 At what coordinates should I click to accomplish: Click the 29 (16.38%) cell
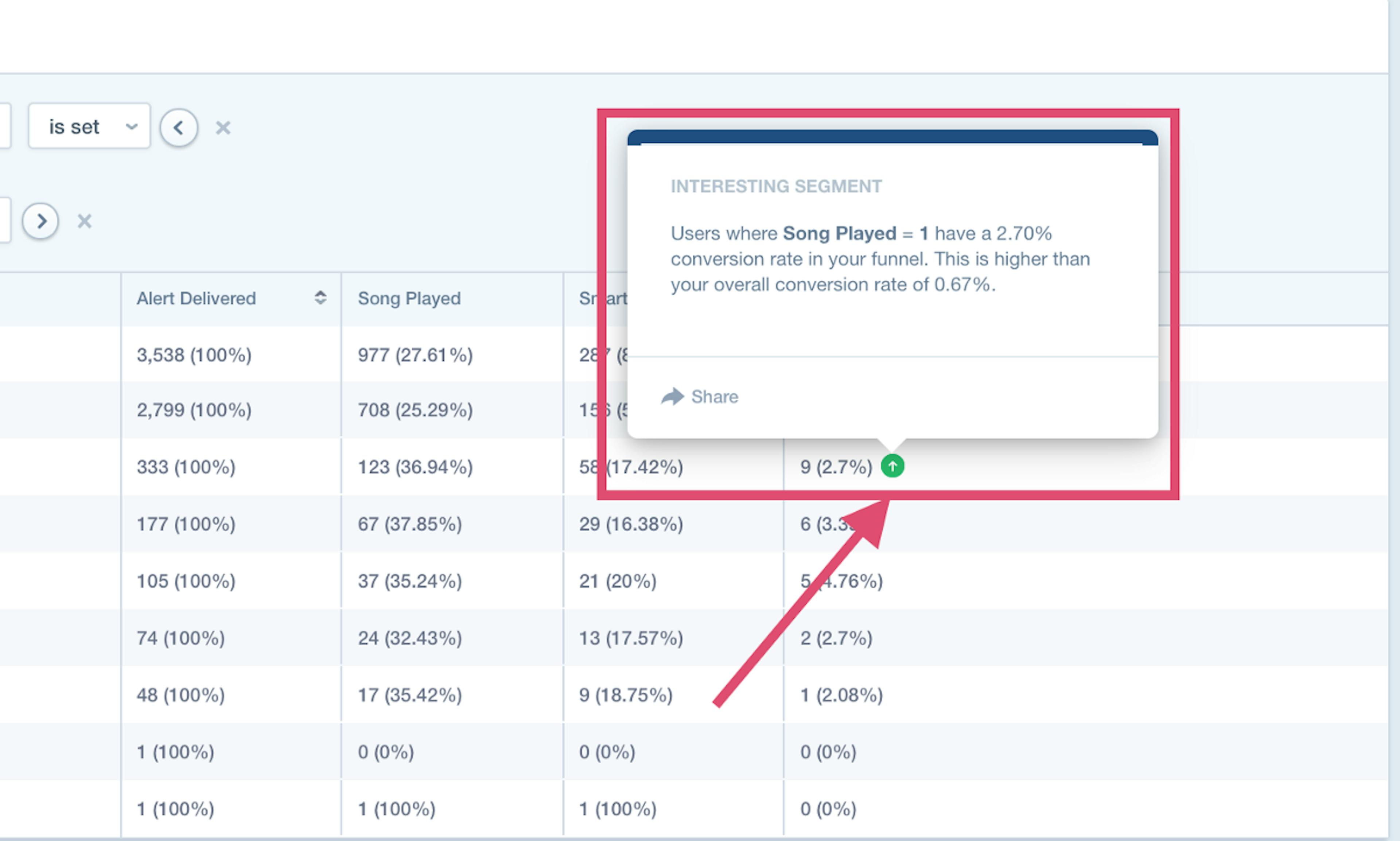click(x=631, y=523)
